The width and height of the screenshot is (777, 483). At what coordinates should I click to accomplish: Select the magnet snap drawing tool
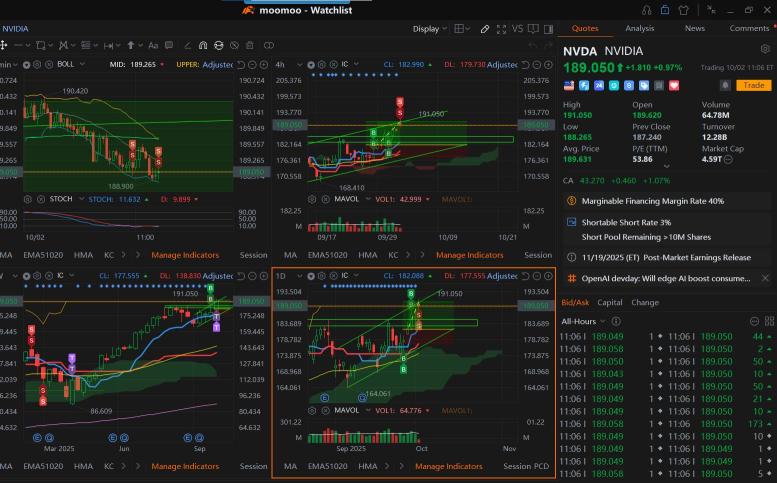pos(203,46)
